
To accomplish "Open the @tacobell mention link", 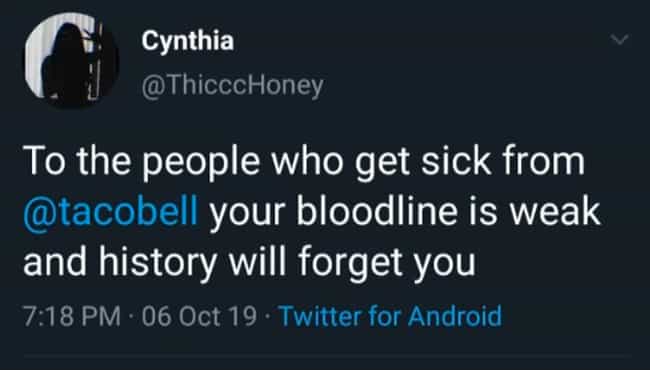I will (110, 211).
